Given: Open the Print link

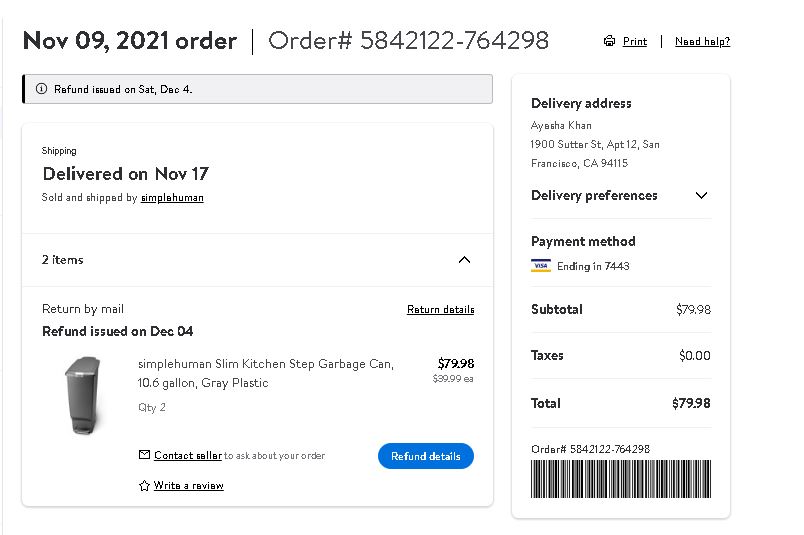Looking at the screenshot, I should coord(635,41).
